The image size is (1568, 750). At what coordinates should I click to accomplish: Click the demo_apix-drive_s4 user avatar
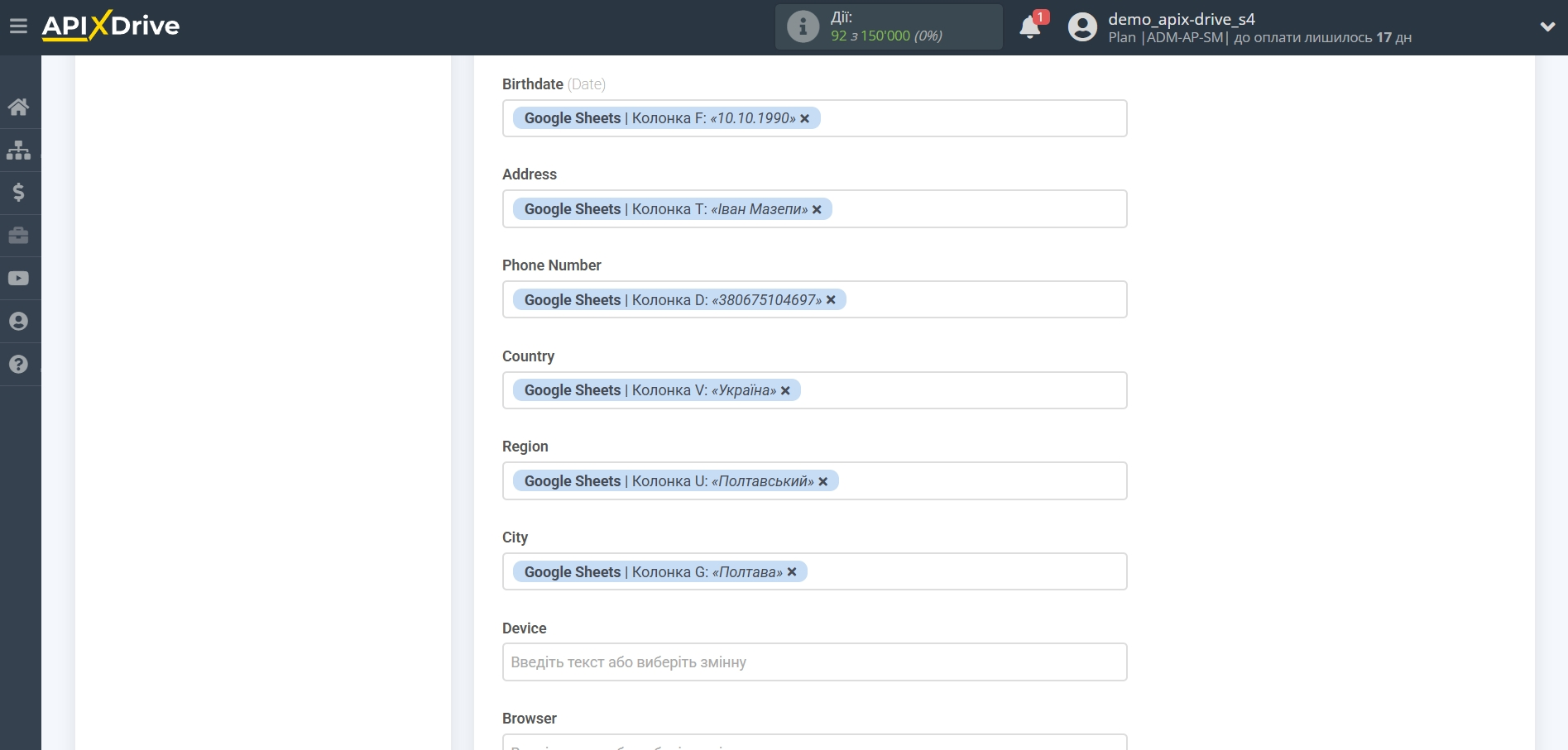point(1082,27)
